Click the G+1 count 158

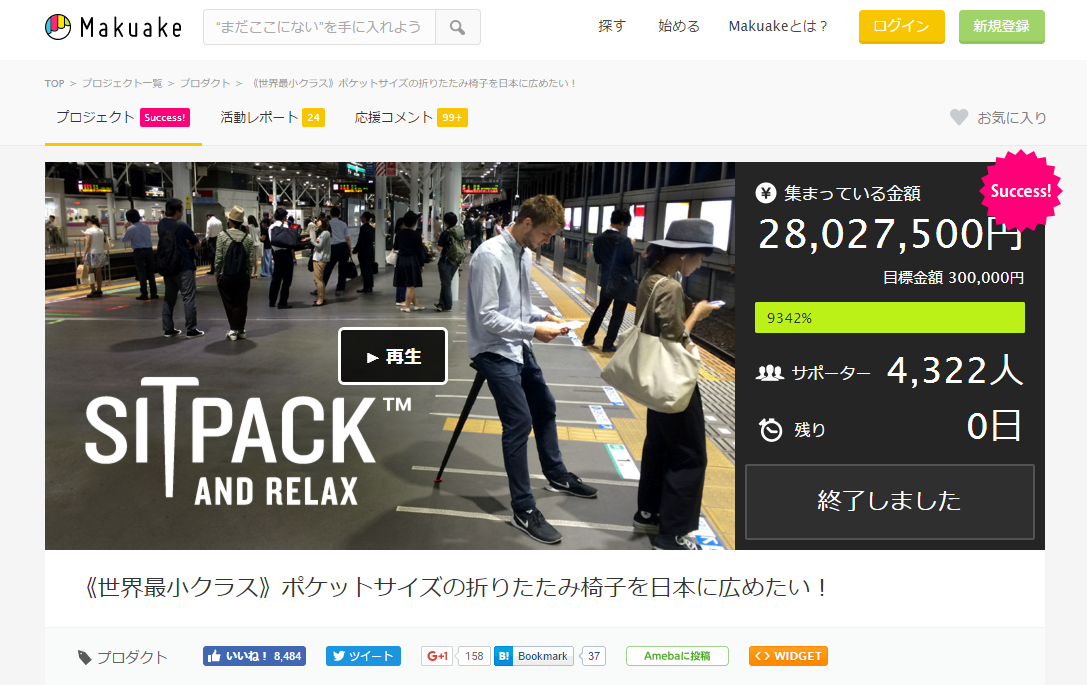474,656
